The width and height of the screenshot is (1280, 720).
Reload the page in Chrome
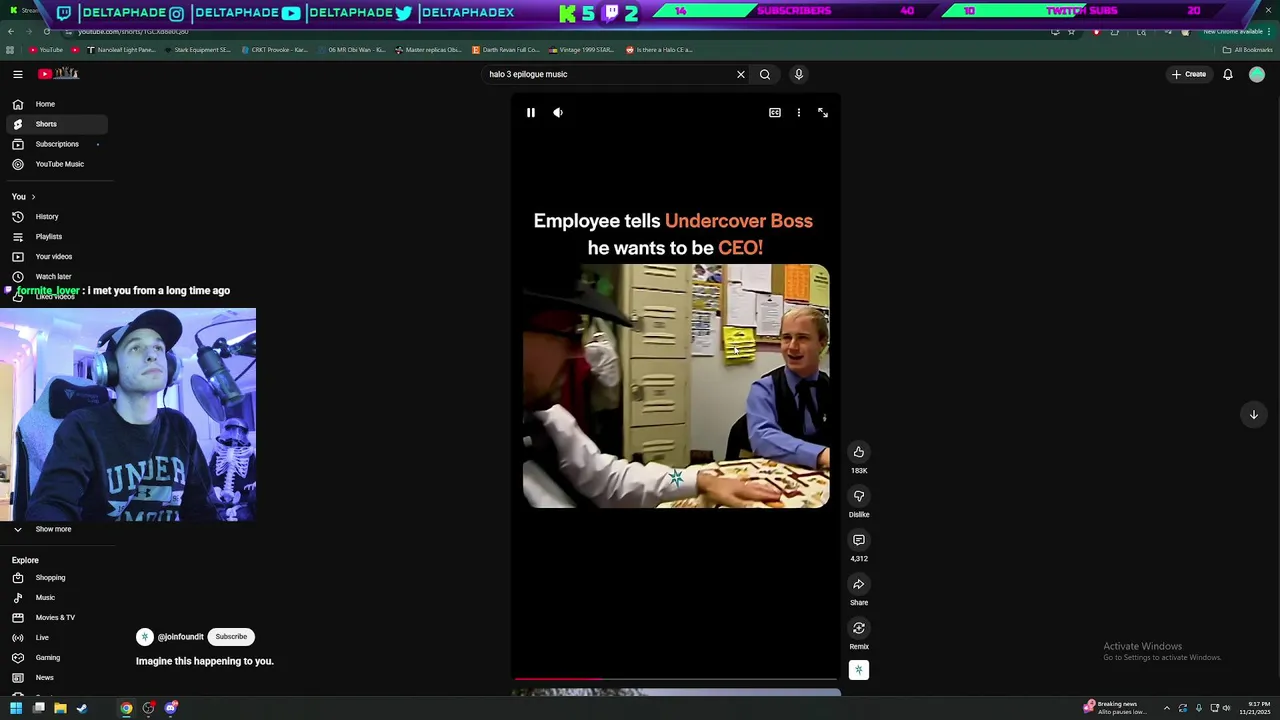pyautogui.click(x=46, y=32)
